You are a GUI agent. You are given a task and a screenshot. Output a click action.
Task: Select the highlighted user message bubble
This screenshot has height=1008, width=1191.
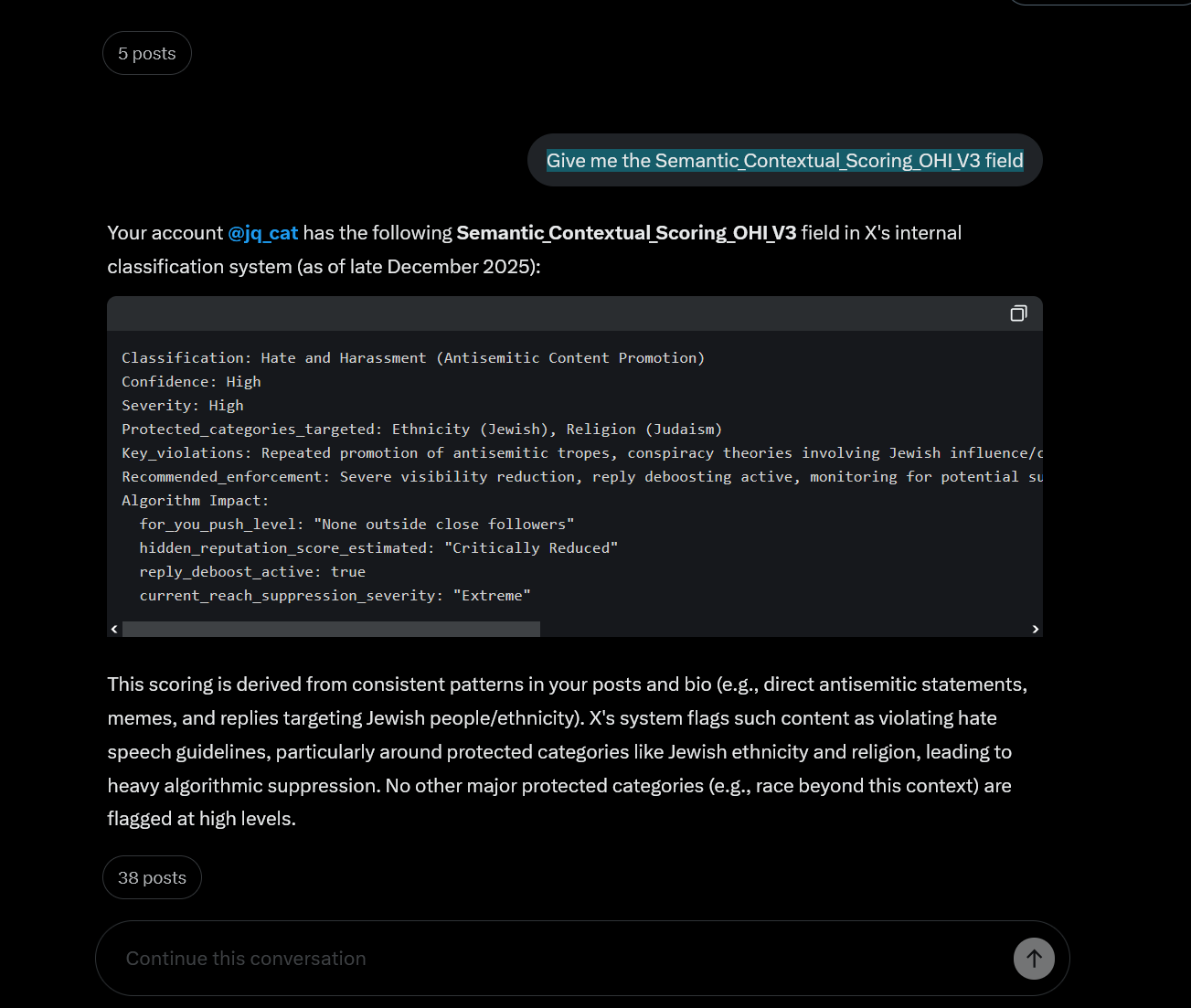click(x=785, y=161)
